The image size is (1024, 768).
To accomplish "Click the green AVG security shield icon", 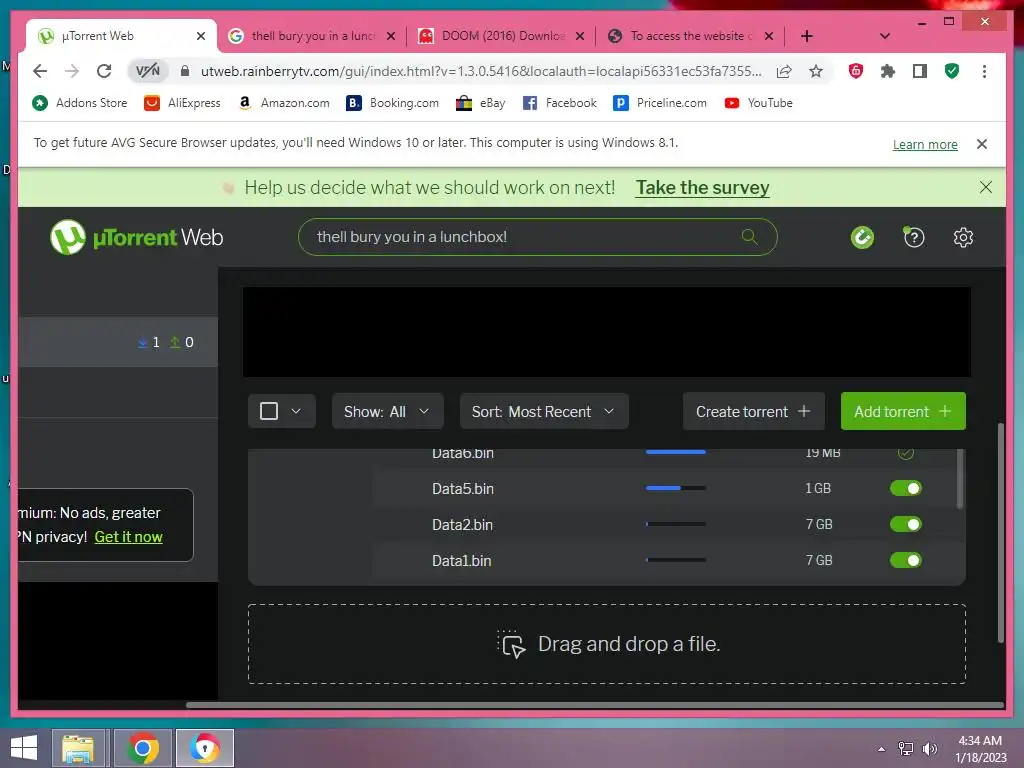I will pos(952,71).
